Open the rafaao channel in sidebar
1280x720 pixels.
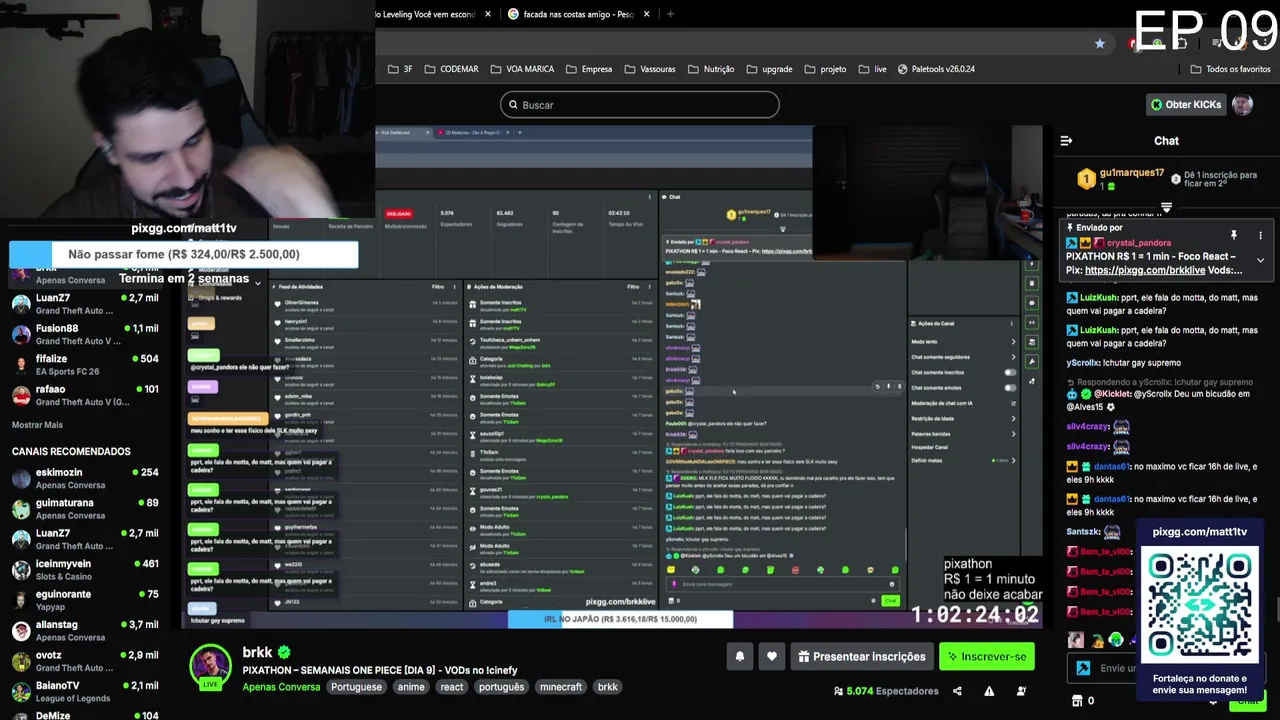click(x=85, y=395)
